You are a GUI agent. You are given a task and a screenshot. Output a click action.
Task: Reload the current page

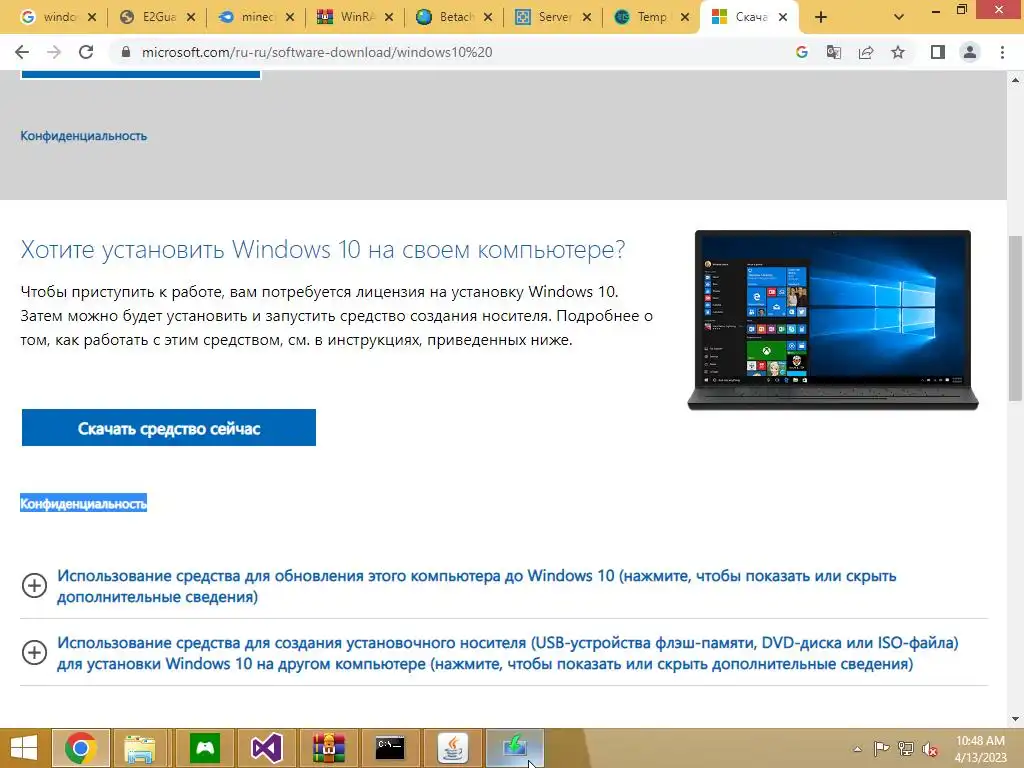pos(86,52)
